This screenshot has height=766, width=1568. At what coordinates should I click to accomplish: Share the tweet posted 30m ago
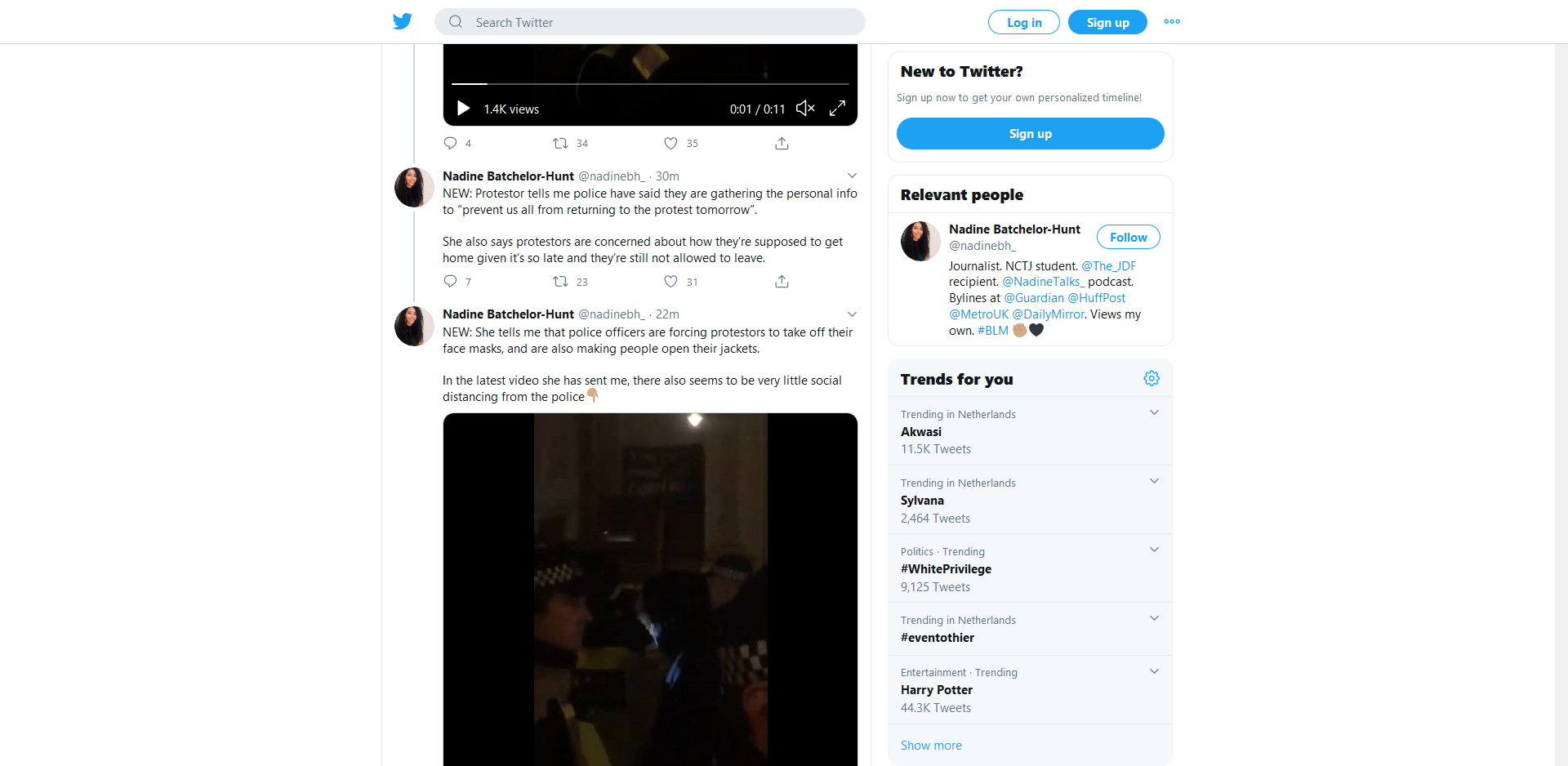tap(782, 282)
